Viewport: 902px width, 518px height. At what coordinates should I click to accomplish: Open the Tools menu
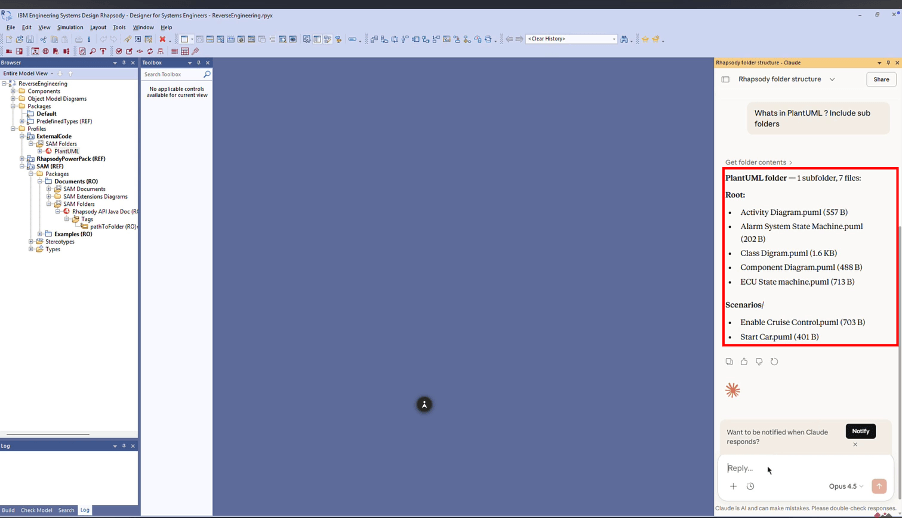point(119,27)
